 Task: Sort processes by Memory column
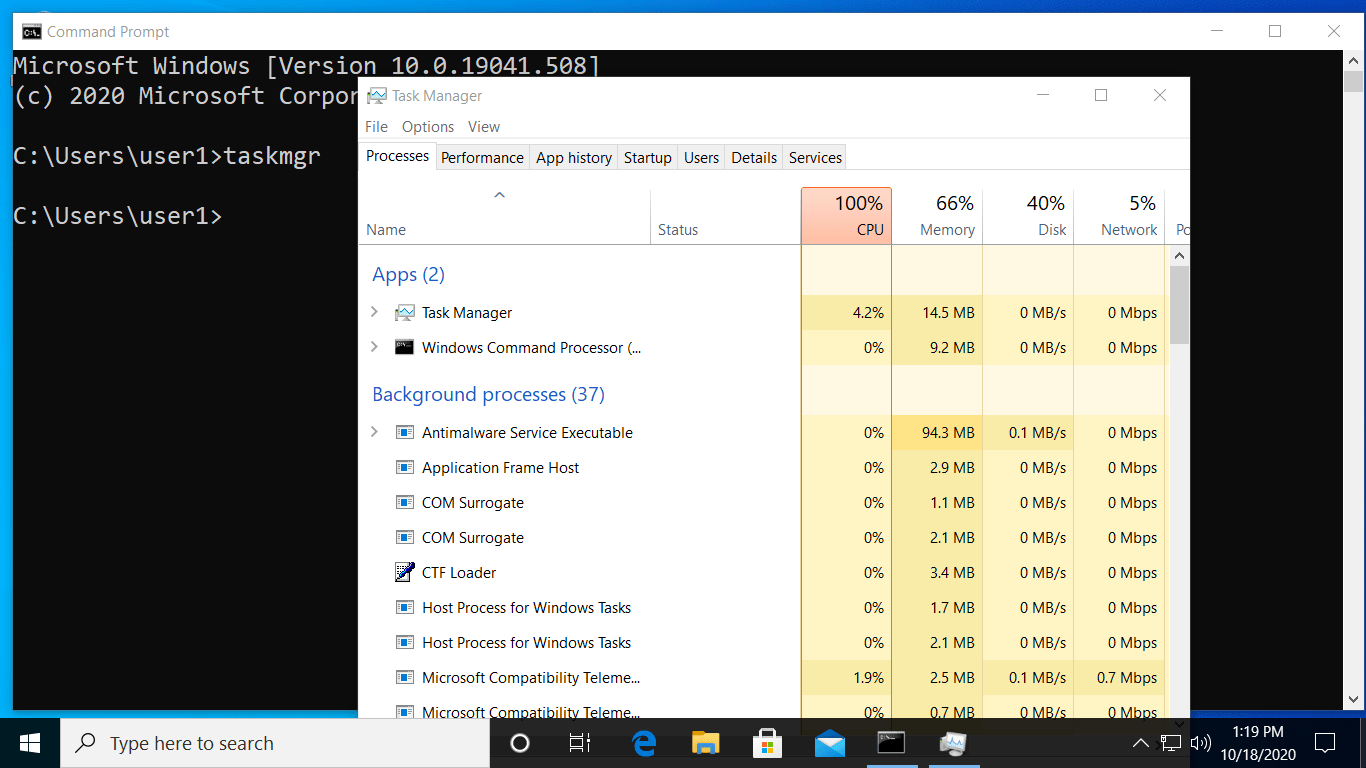(x=937, y=215)
